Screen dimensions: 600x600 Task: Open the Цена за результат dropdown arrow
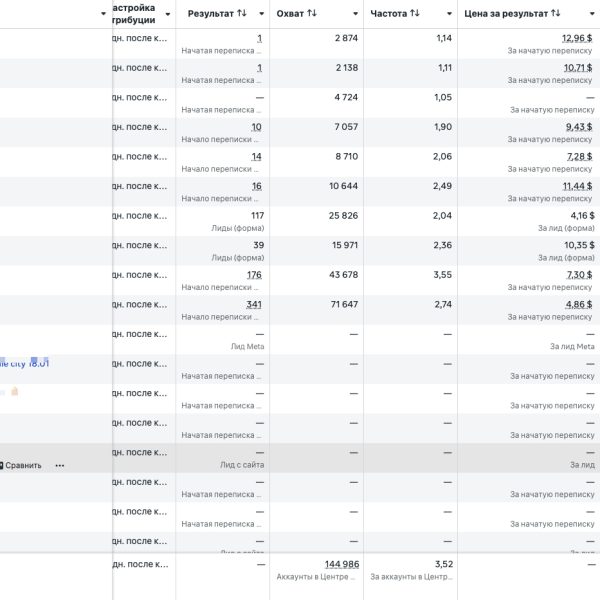click(x=590, y=14)
